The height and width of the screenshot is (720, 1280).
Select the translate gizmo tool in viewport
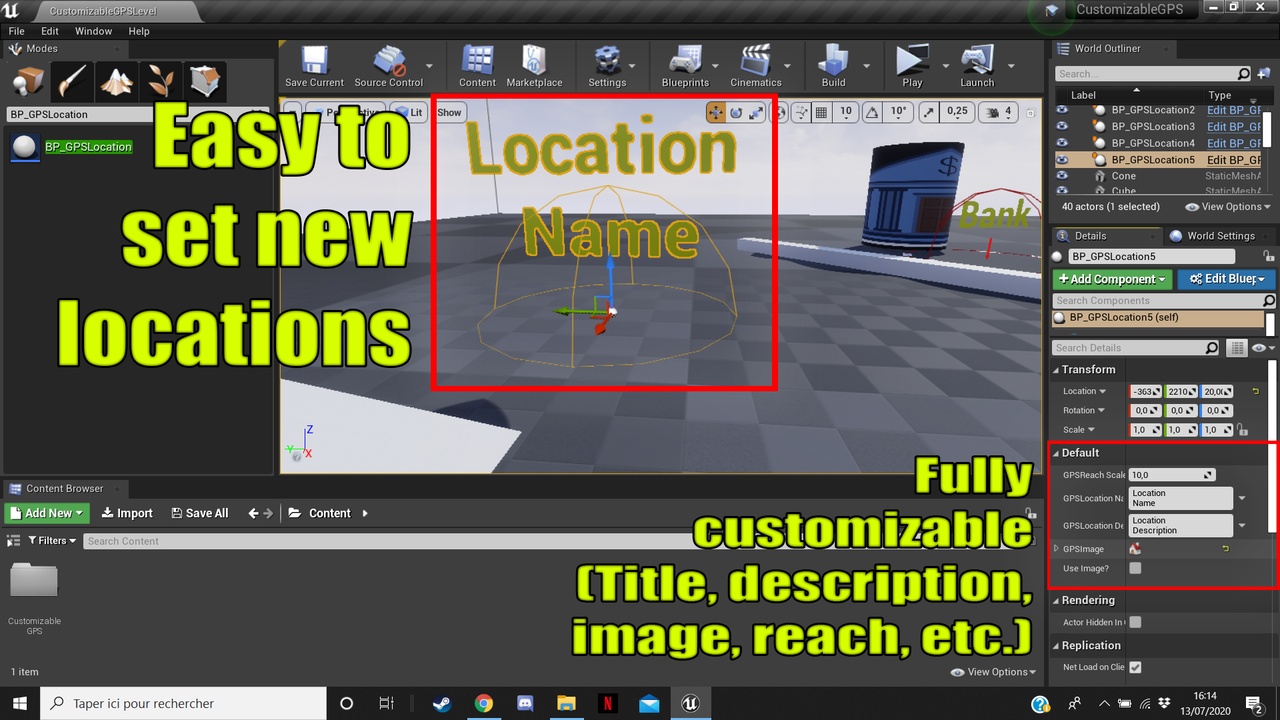click(716, 112)
